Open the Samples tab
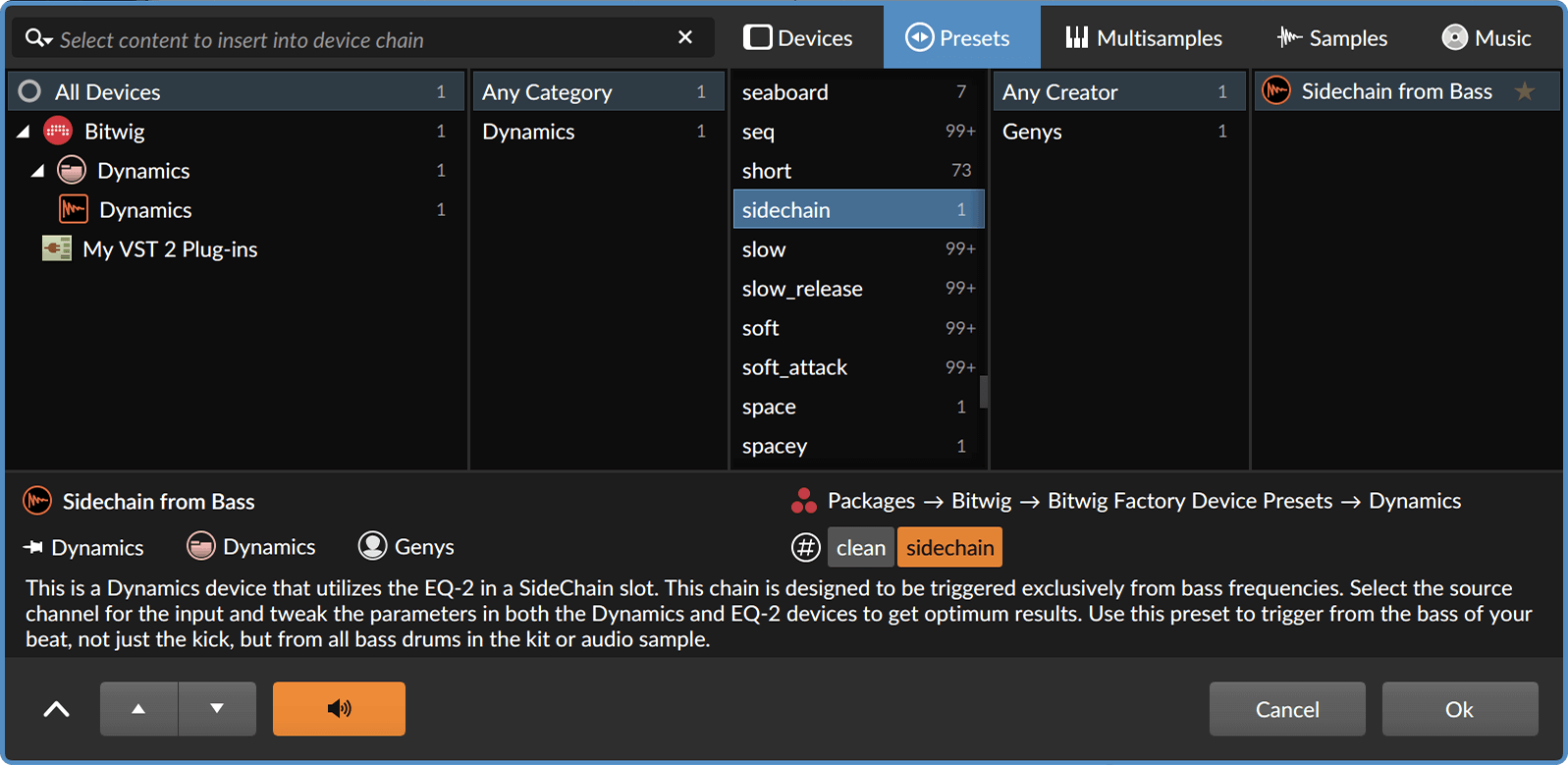 [x=1332, y=37]
